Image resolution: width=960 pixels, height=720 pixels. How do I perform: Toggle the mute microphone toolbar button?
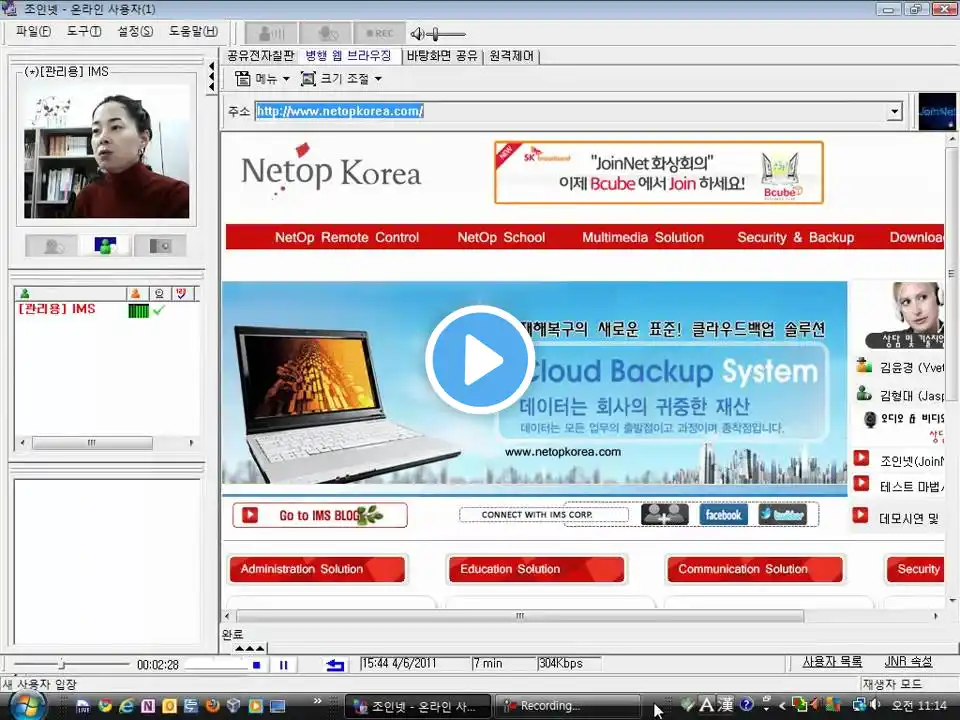(x=326, y=33)
